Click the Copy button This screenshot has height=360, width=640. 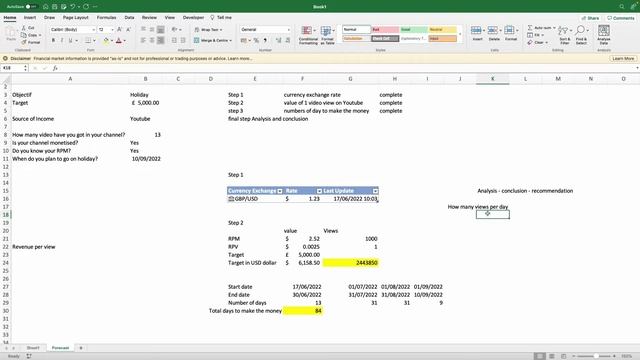[31, 35]
